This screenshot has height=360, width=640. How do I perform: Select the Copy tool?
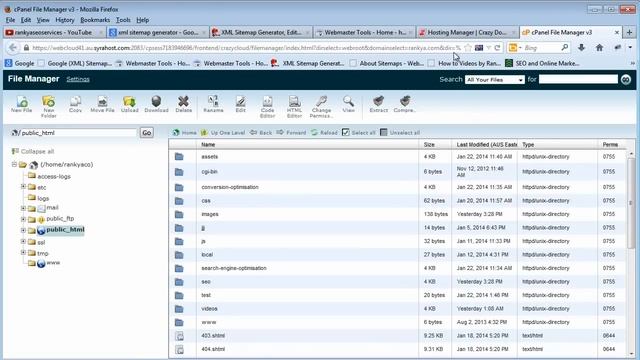(76, 104)
